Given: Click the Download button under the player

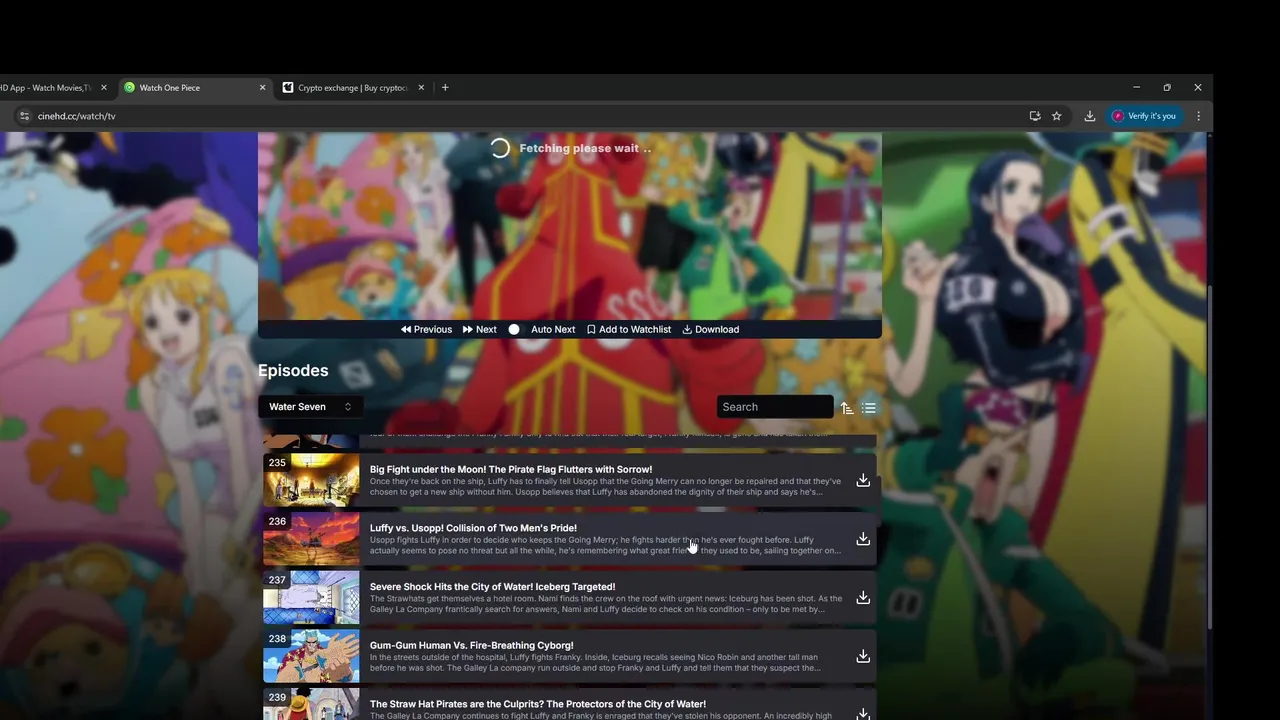Looking at the screenshot, I should point(711,329).
